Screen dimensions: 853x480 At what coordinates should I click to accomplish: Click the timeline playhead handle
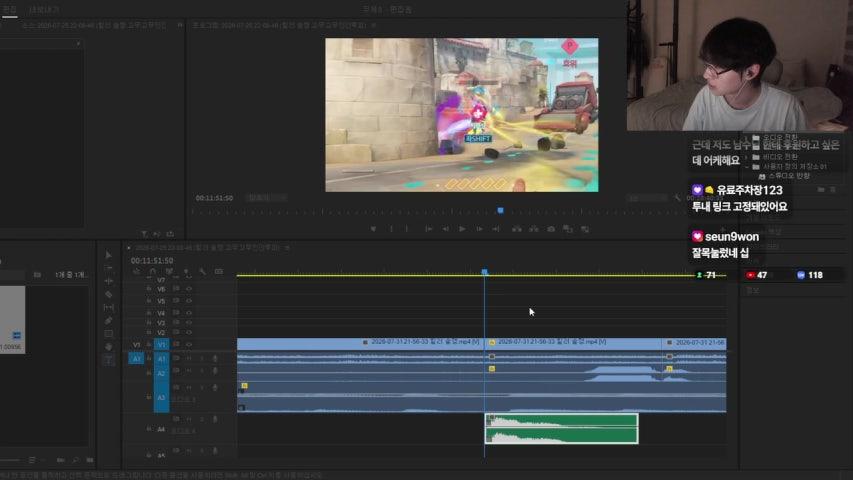pyautogui.click(x=484, y=272)
